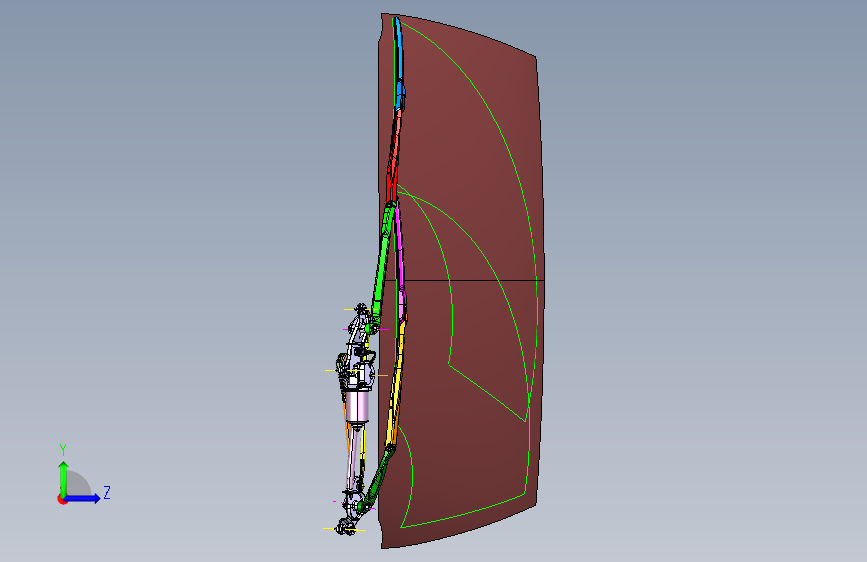This screenshot has width=867, height=562.
Task: Click the blue Z axis arrow of triad
Action: (83, 498)
